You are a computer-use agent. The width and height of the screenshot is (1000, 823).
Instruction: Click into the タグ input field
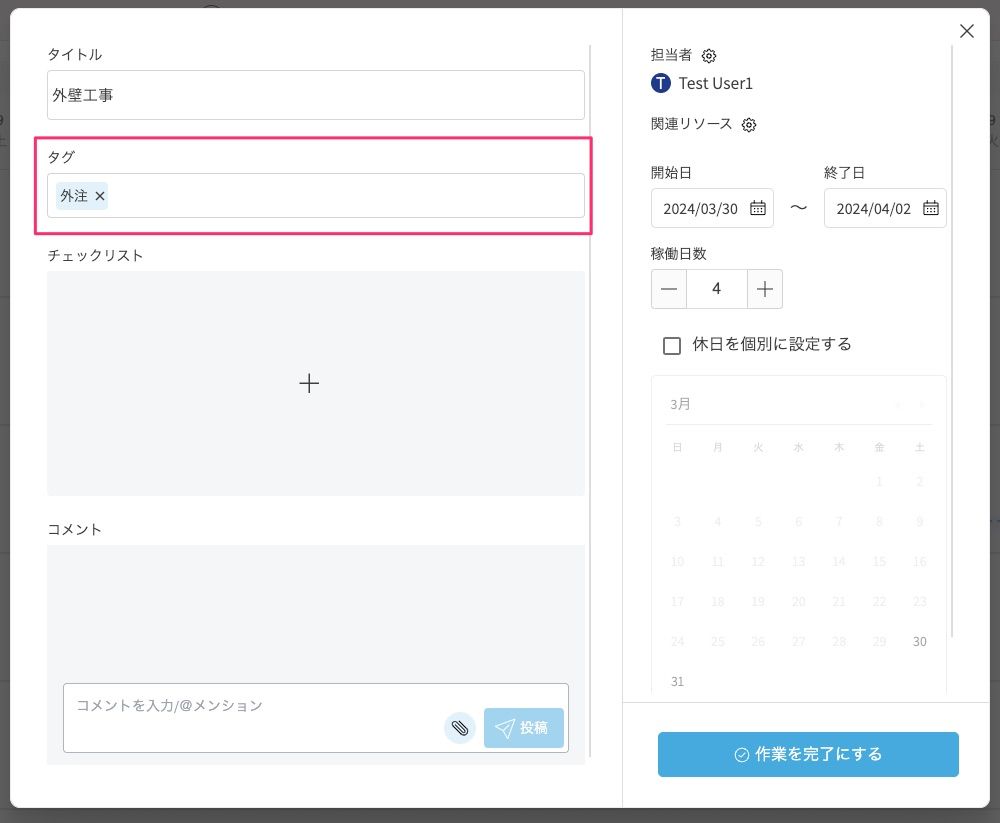(x=340, y=196)
